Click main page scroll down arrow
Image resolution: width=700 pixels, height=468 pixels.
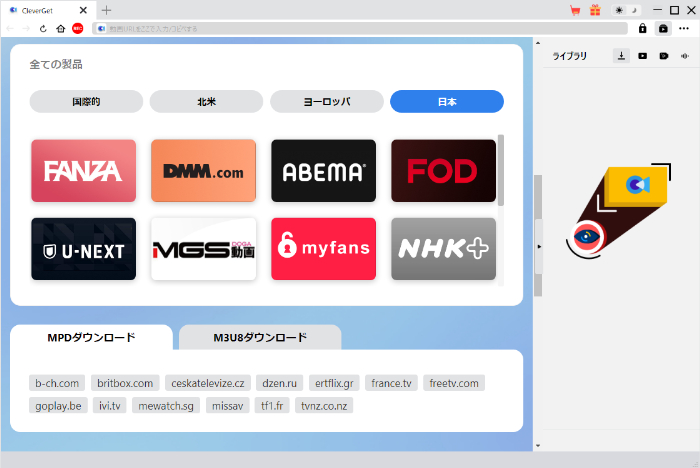click(538, 445)
